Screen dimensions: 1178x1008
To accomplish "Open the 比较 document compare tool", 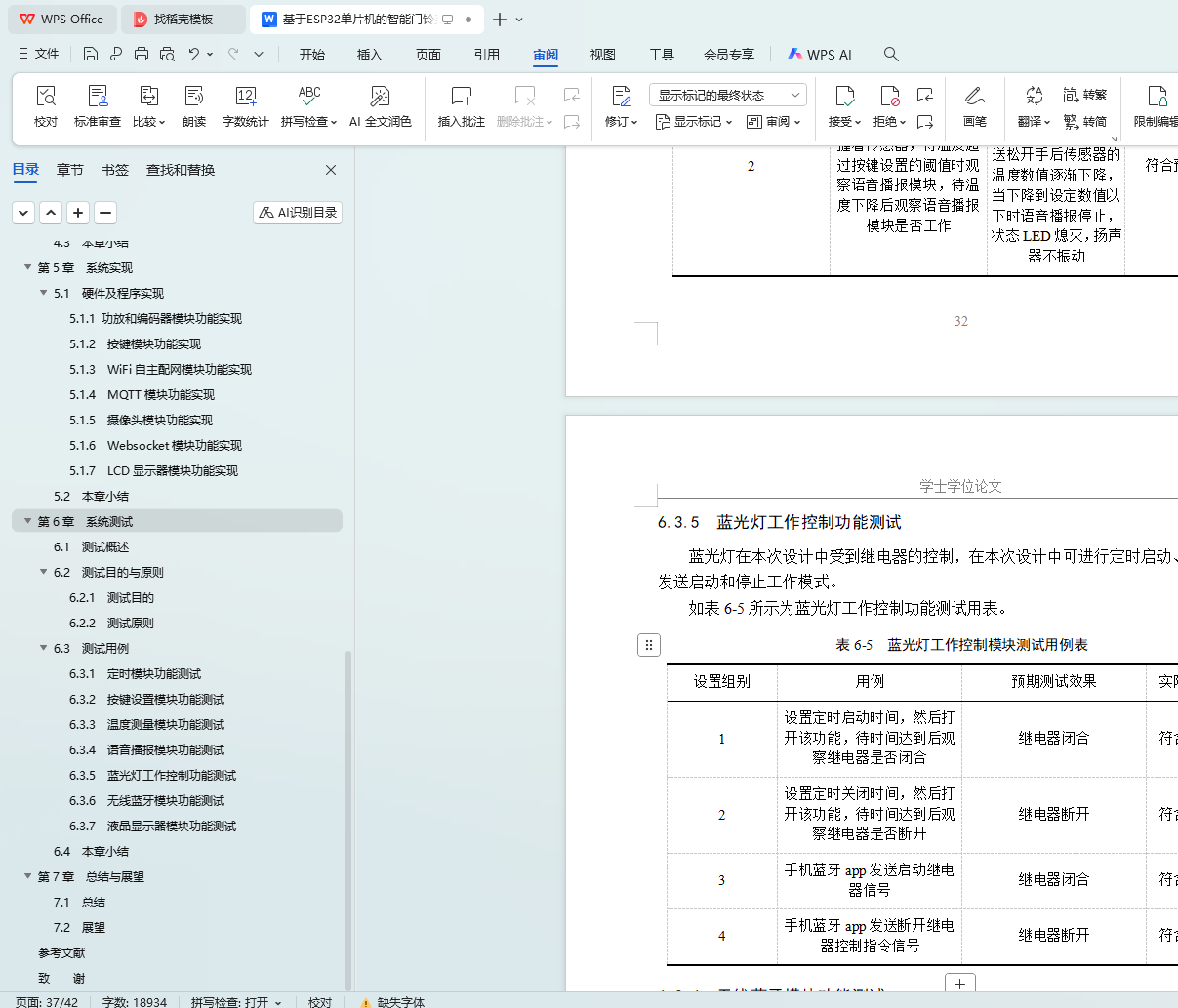I will click(148, 106).
